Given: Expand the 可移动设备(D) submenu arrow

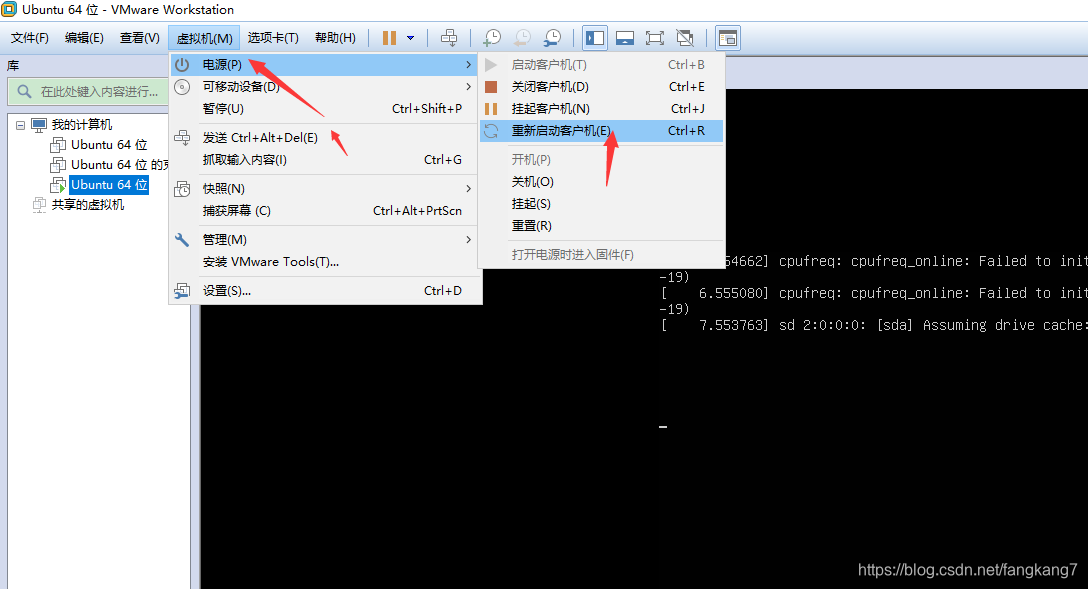Looking at the screenshot, I should tap(468, 87).
